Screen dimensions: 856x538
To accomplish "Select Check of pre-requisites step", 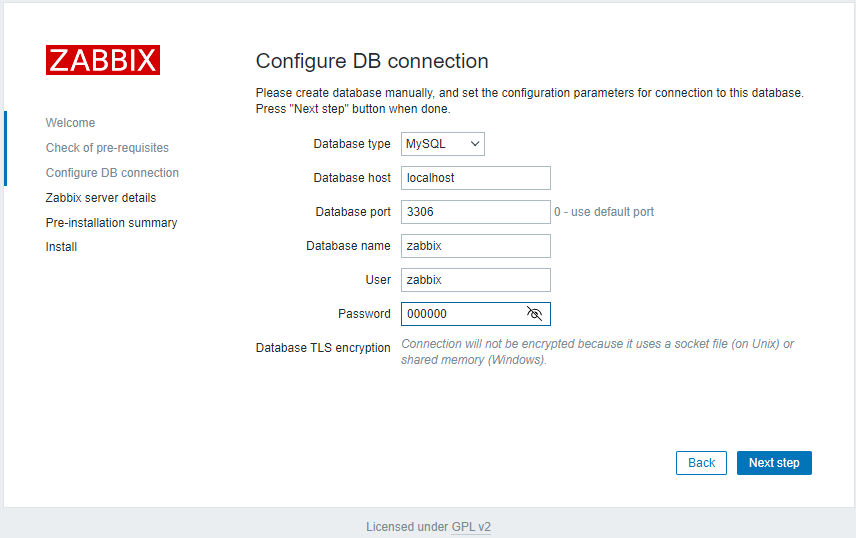I will click(x=107, y=148).
